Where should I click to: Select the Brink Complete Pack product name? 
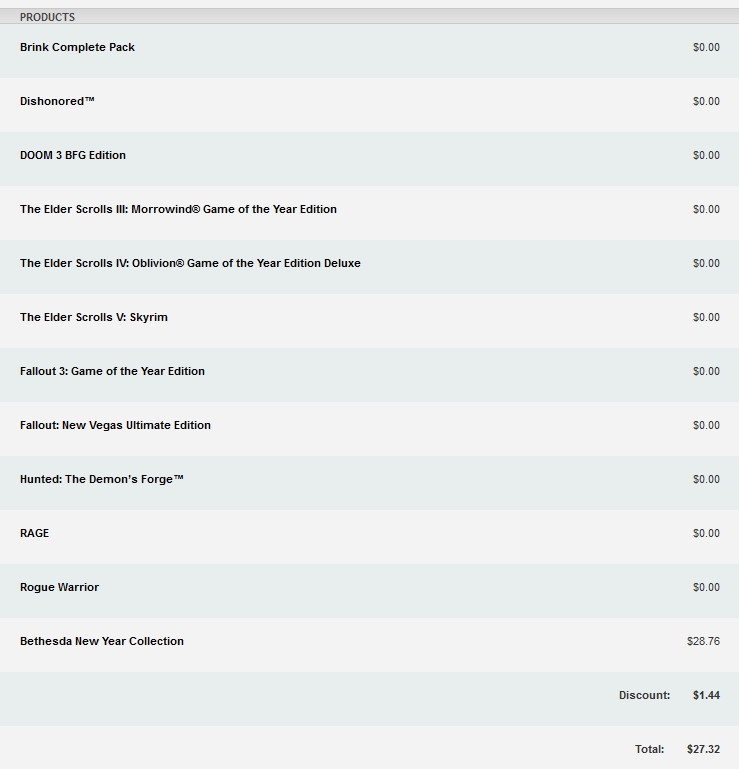point(77,47)
